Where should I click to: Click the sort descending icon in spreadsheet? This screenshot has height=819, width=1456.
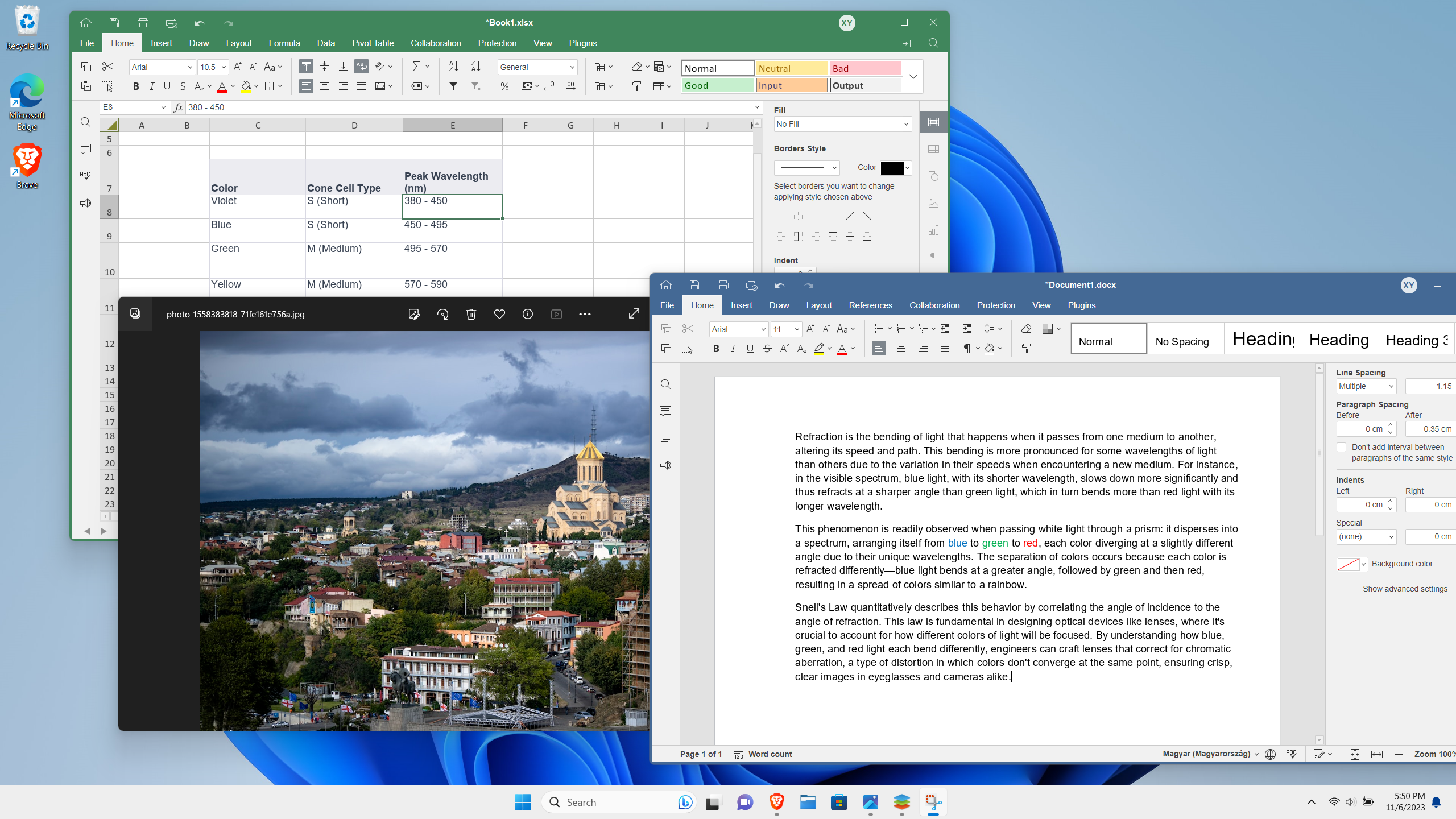coord(476,67)
